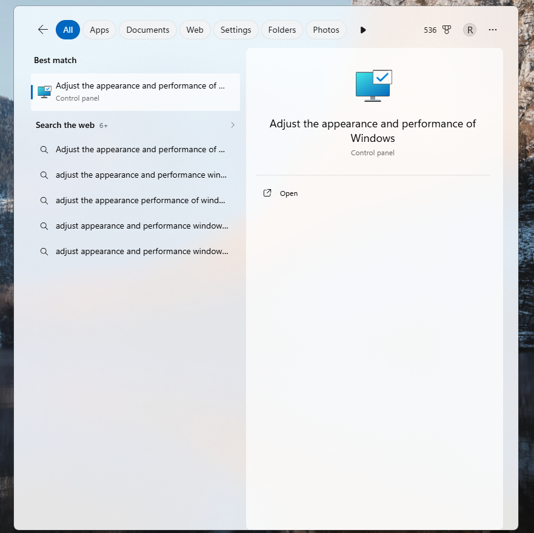
Task: Click the open-external icon next to Open
Action: coord(267,193)
